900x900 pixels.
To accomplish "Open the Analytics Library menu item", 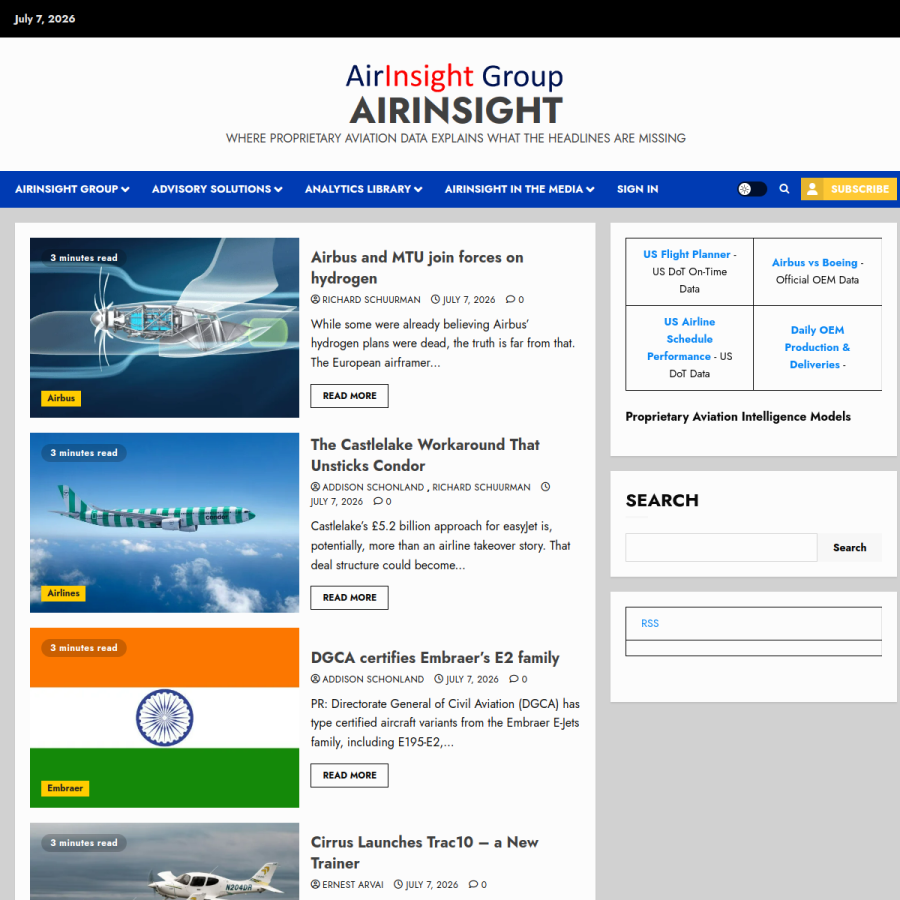I will [x=358, y=189].
